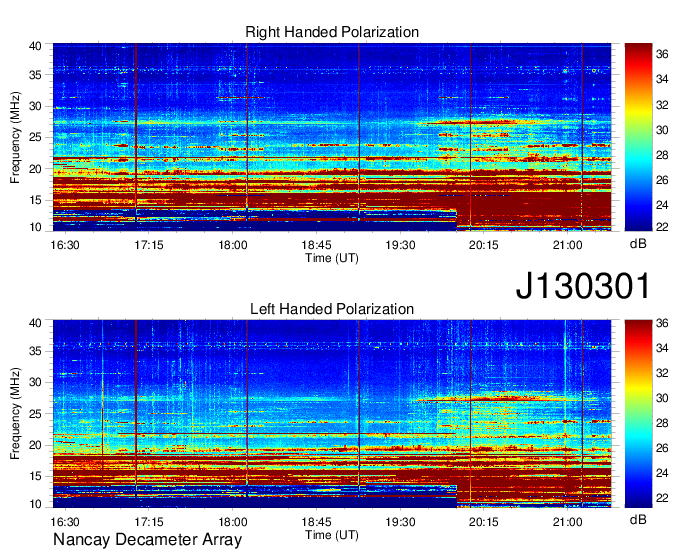Click the 22 value on top color bar scale
This screenshot has height=552, width=680.
[662, 226]
